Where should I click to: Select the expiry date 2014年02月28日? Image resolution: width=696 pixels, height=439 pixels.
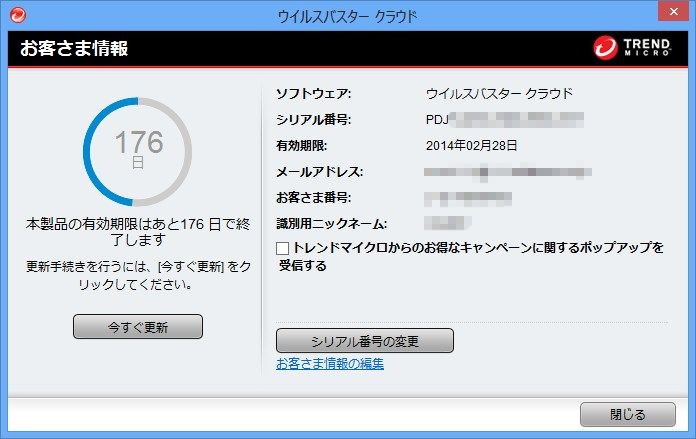click(x=471, y=146)
